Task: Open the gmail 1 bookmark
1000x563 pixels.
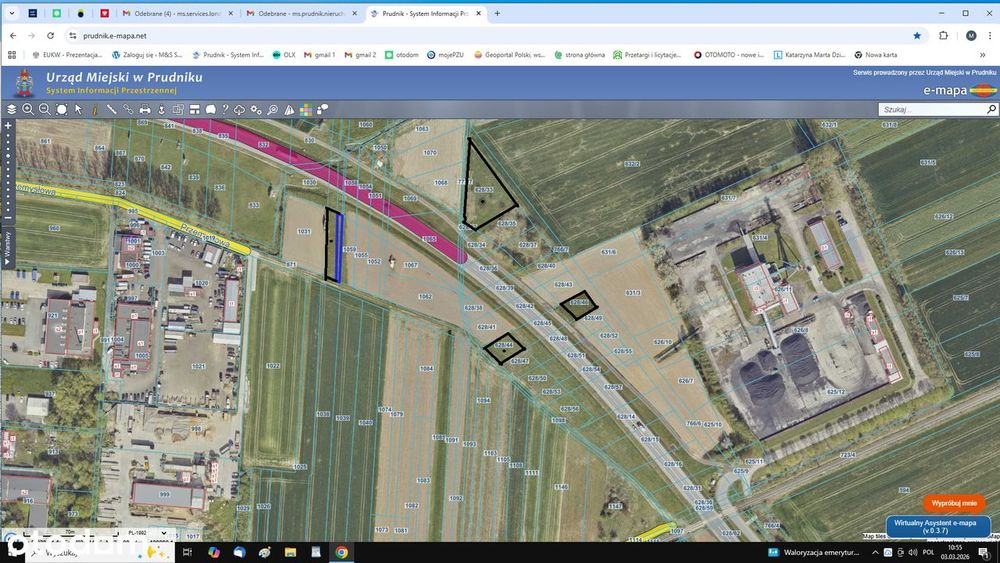Action: (320, 55)
